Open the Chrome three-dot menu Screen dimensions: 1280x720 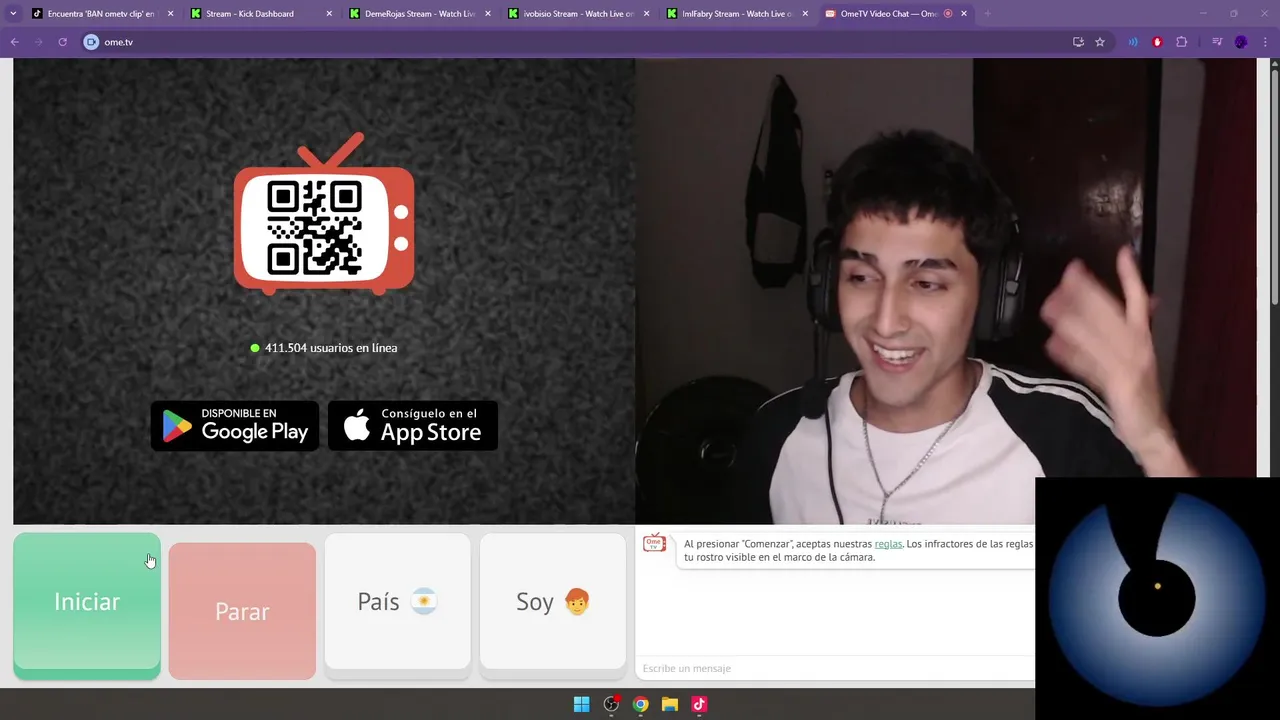[1266, 42]
